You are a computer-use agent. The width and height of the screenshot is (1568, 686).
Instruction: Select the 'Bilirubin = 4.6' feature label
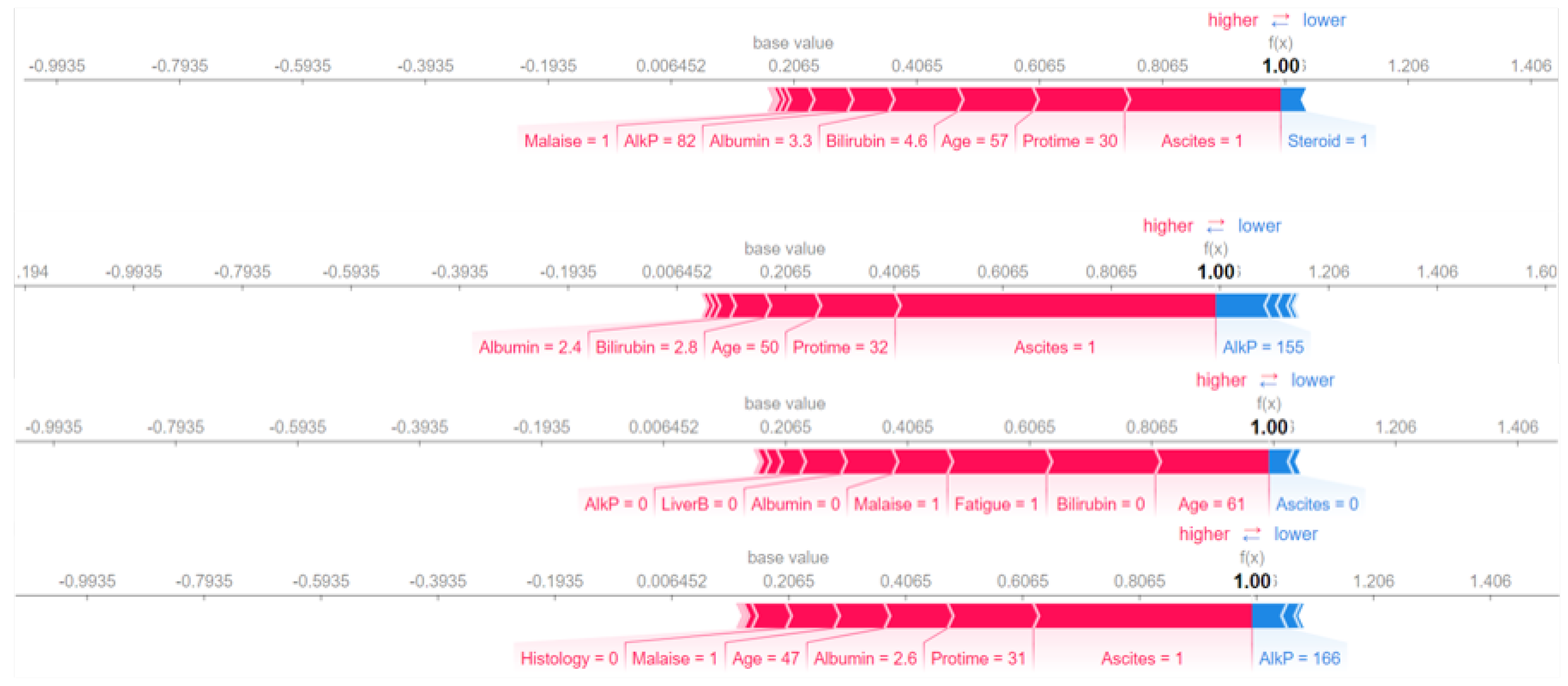pyautogui.click(x=876, y=141)
